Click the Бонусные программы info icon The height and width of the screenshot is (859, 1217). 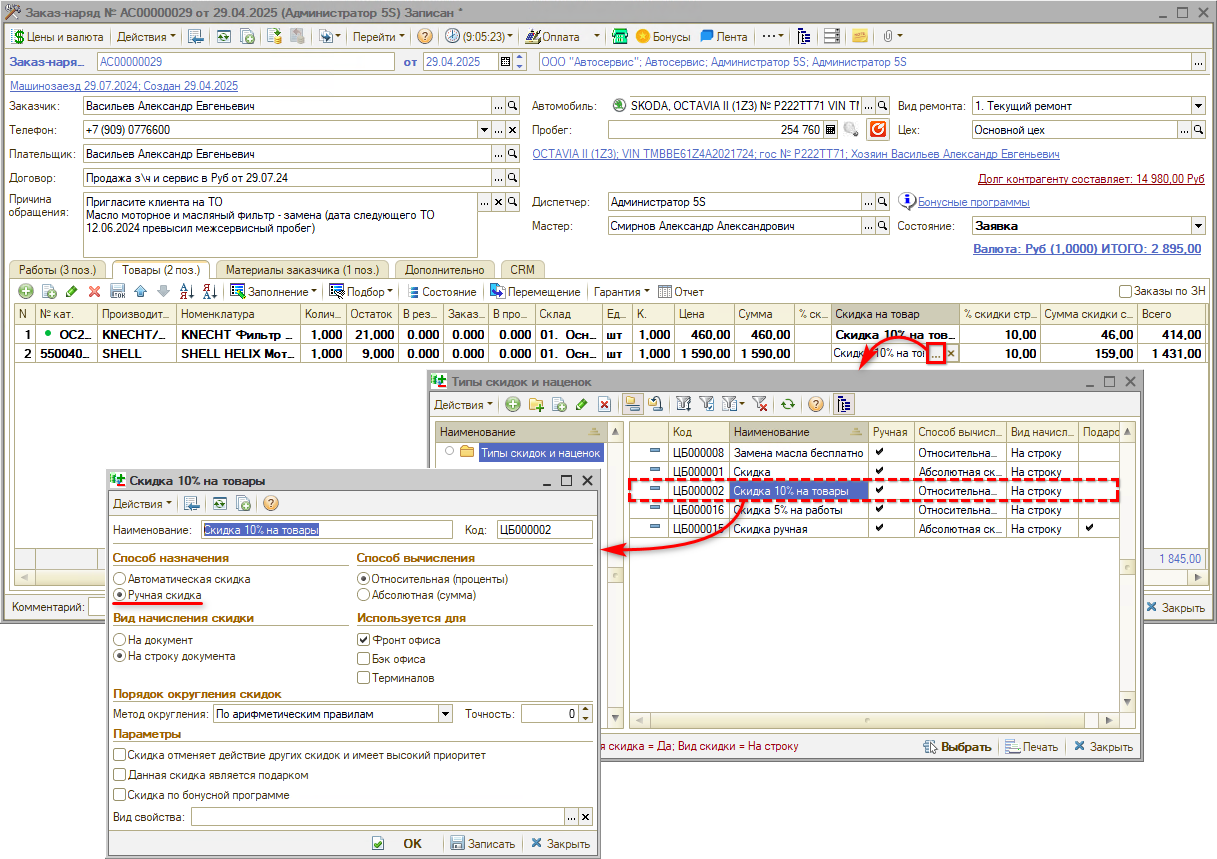click(906, 201)
